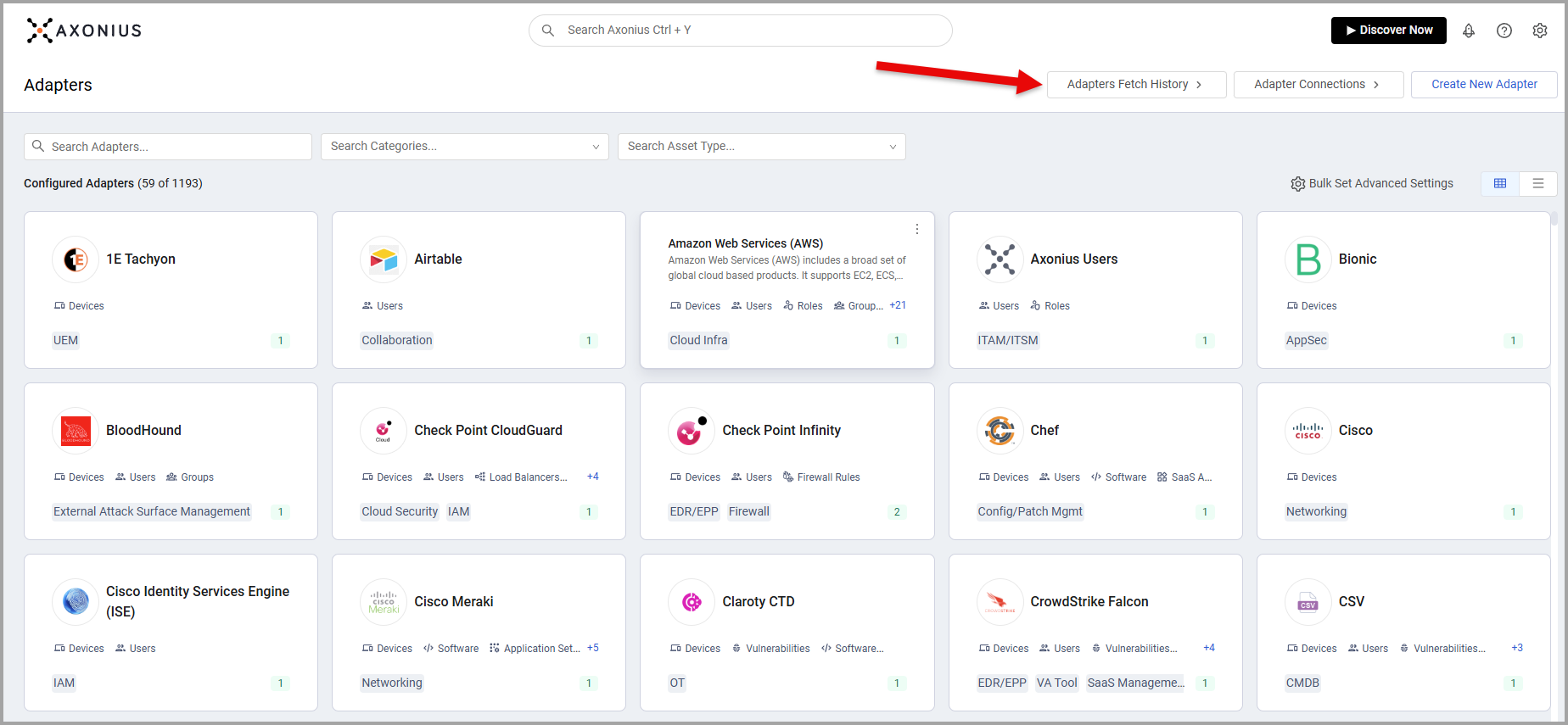The height and width of the screenshot is (725, 1568).
Task: Click the Bulk Set Advanced Settings gear
Action: (x=1297, y=184)
